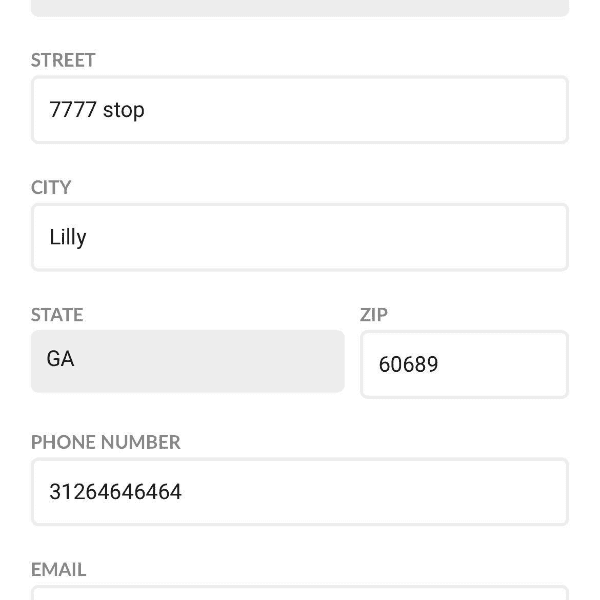The height and width of the screenshot is (600, 600).
Task: Click the 'GA' state value
Action: pyautogui.click(x=60, y=359)
